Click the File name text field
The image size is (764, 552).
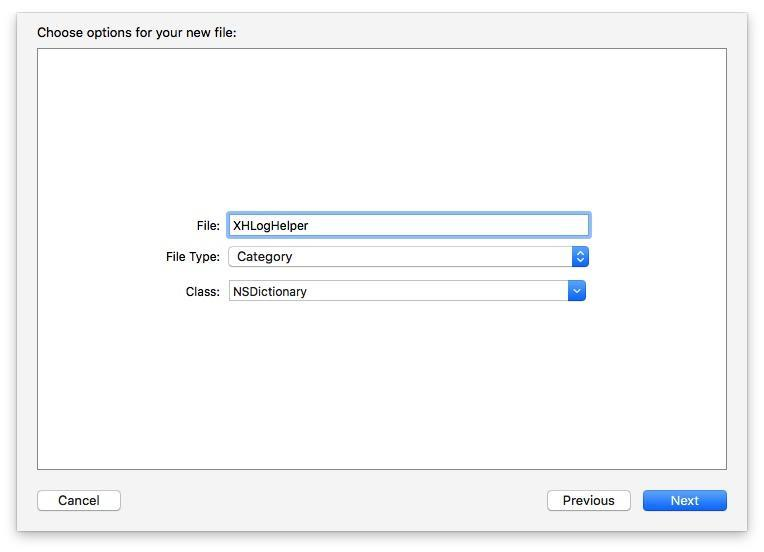(450, 225)
